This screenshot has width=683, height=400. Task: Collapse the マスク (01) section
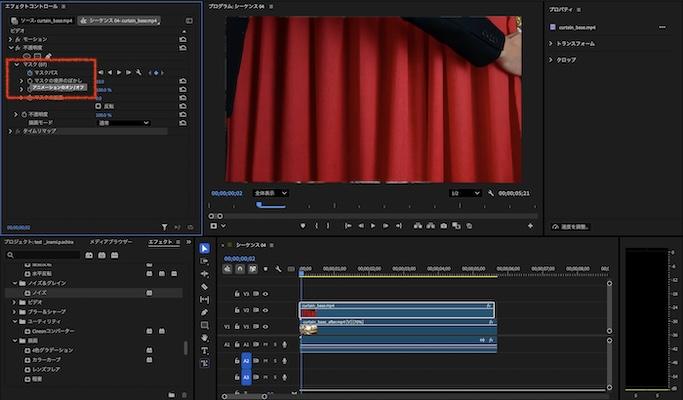pyautogui.click(x=17, y=64)
